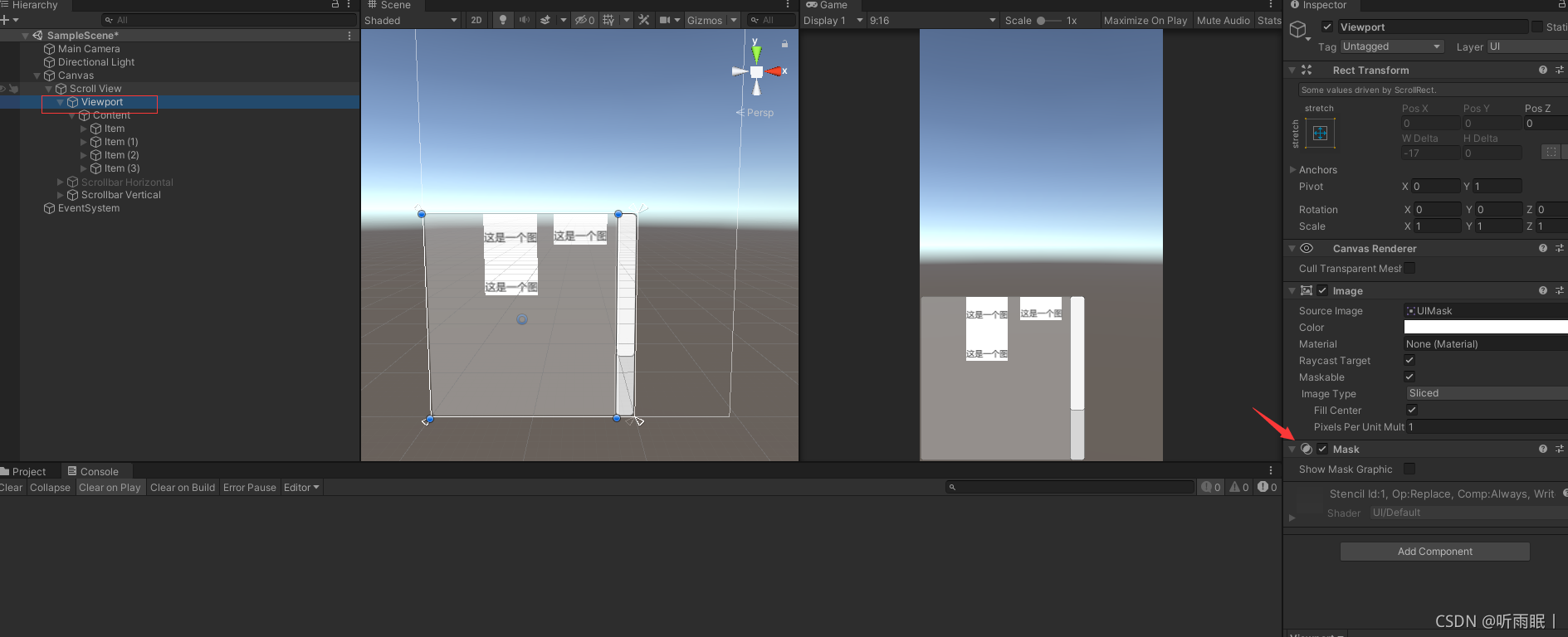Toggle 2D view mode in Scene
This screenshot has width=1568, height=637.
476,21
